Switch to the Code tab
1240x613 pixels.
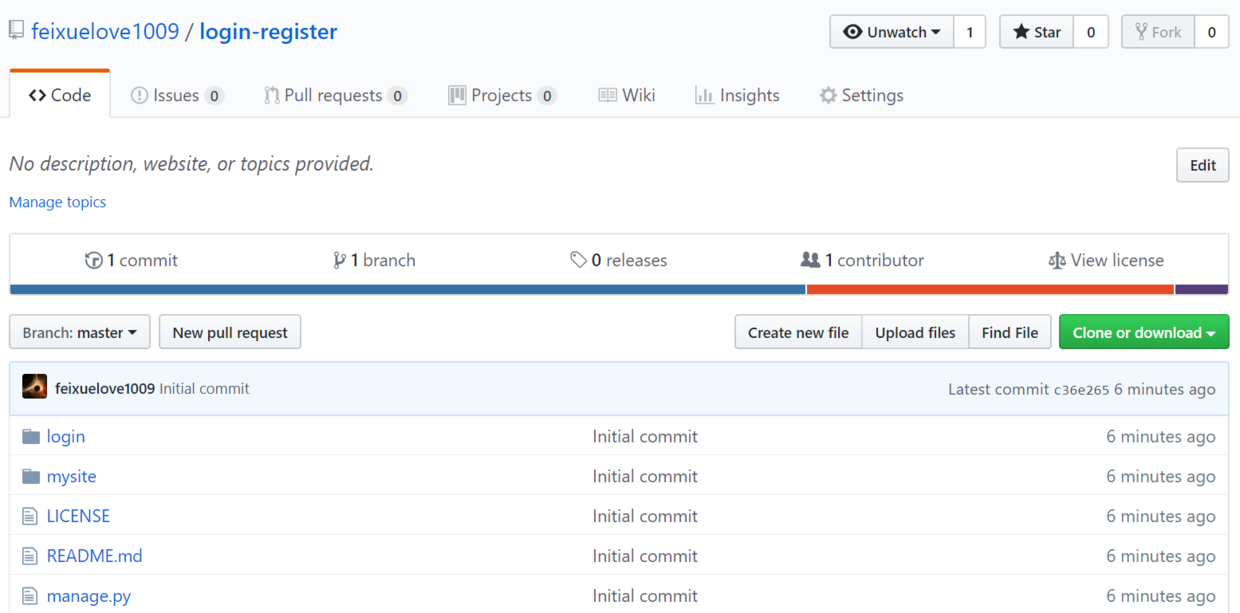click(x=60, y=95)
